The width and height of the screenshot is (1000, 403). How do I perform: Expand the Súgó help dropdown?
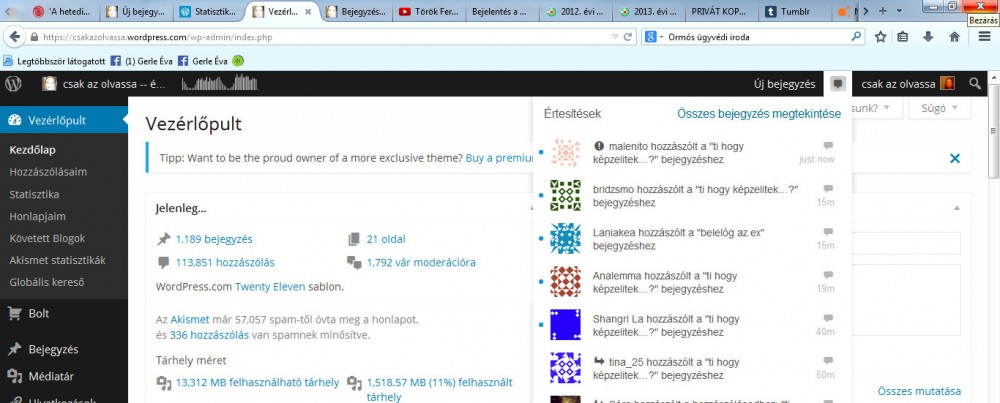point(937,107)
